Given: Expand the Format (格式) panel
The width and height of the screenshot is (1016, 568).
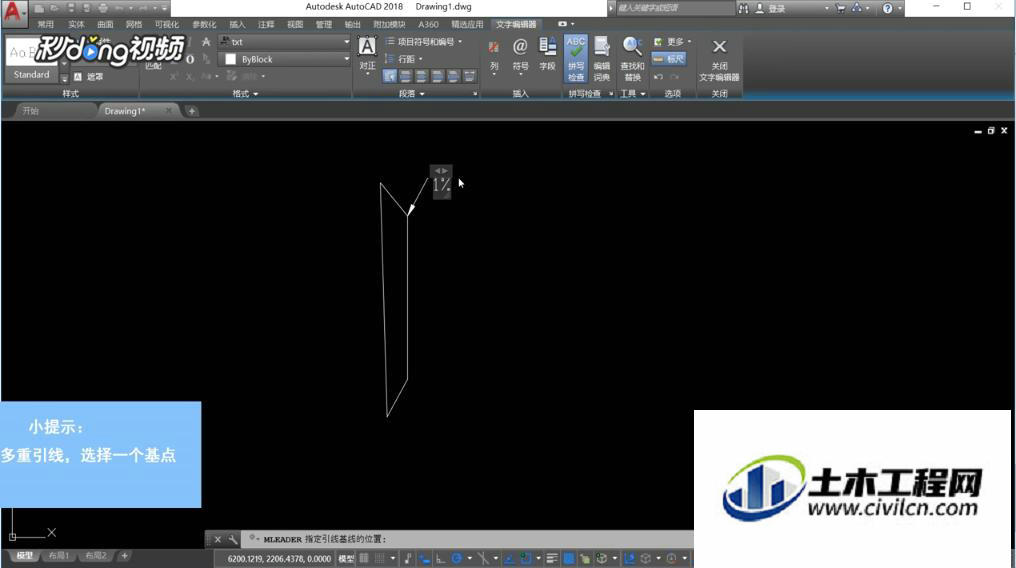Looking at the screenshot, I should pyautogui.click(x=245, y=93).
